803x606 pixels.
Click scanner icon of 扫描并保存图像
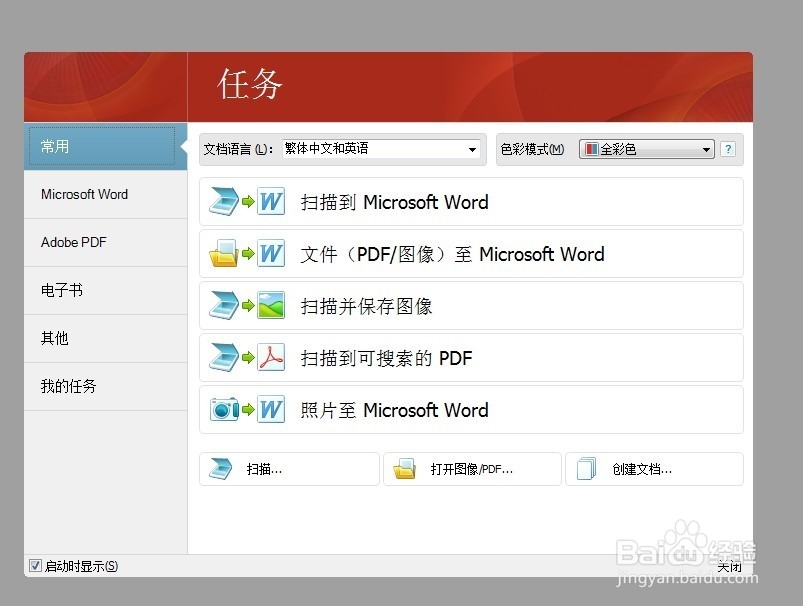[224, 306]
